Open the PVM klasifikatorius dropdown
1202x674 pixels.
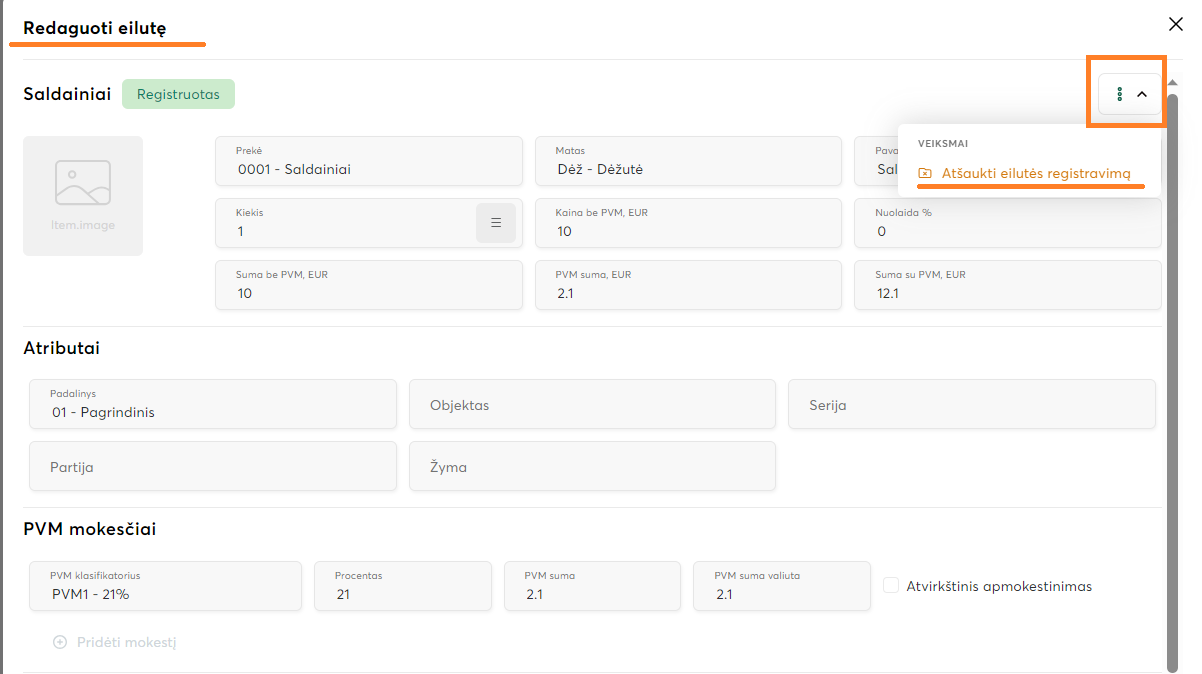(x=165, y=586)
